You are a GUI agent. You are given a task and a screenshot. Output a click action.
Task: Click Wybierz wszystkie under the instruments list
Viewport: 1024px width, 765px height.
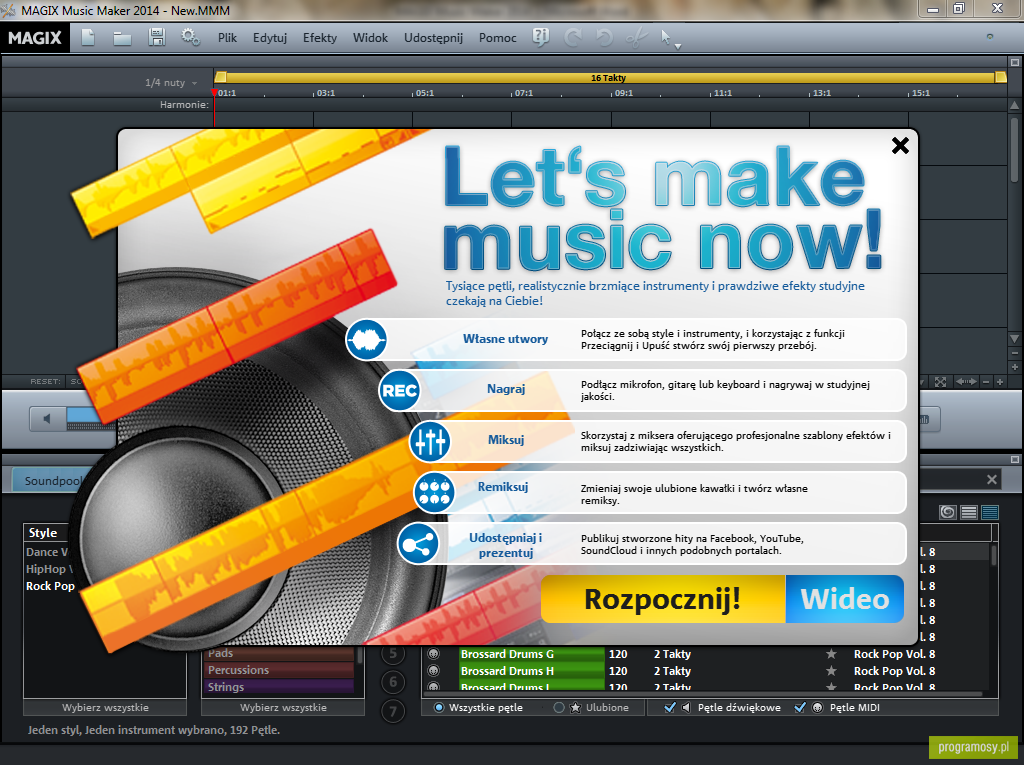tap(283, 708)
